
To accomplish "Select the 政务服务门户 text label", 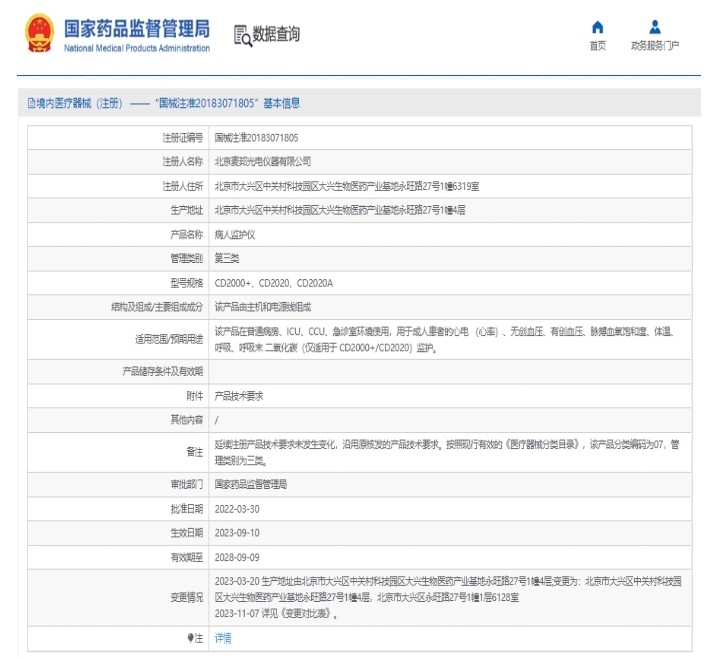I will click(x=655, y=46).
